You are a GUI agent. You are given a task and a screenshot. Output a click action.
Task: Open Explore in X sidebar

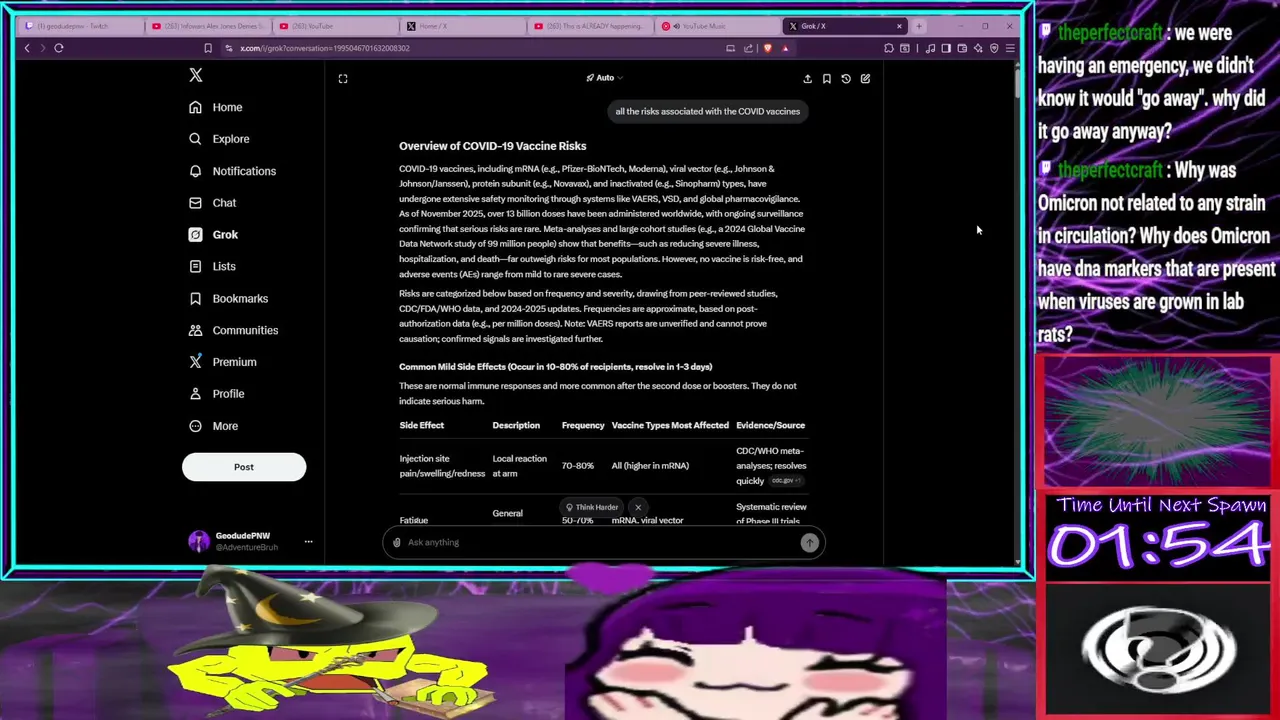pos(219,139)
